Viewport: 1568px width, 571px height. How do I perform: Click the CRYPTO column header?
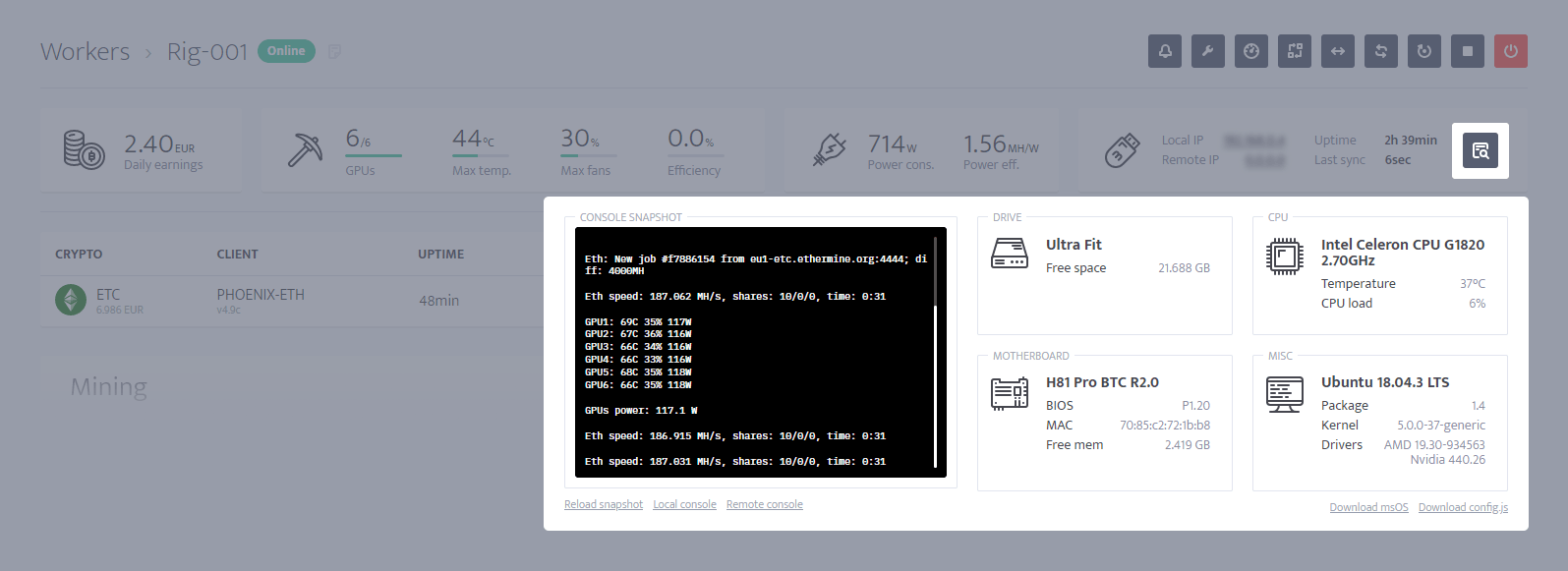[79, 254]
